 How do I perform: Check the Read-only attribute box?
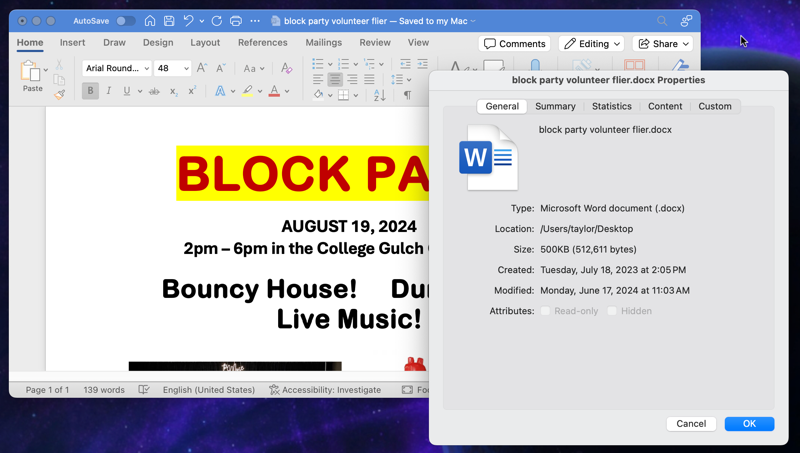[545, 311]
